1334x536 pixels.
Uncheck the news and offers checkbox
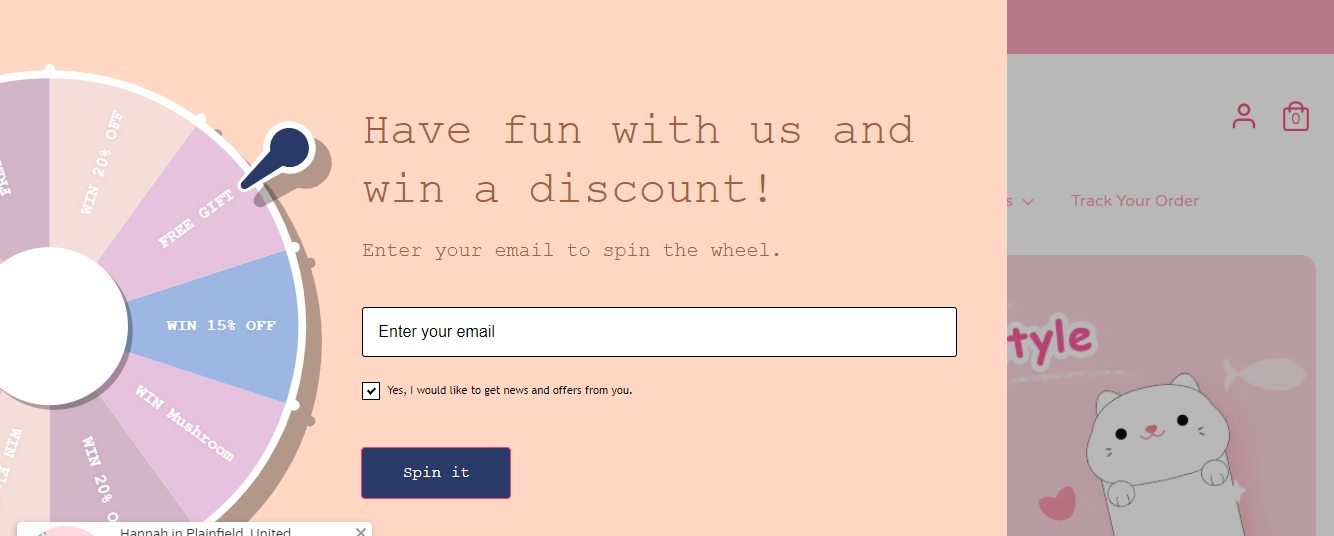371,391
